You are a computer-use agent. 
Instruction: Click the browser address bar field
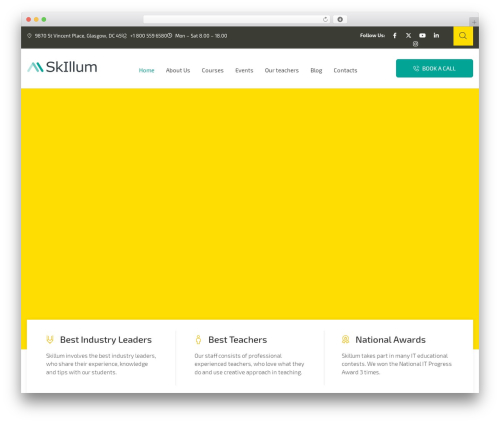click(237, 19)
